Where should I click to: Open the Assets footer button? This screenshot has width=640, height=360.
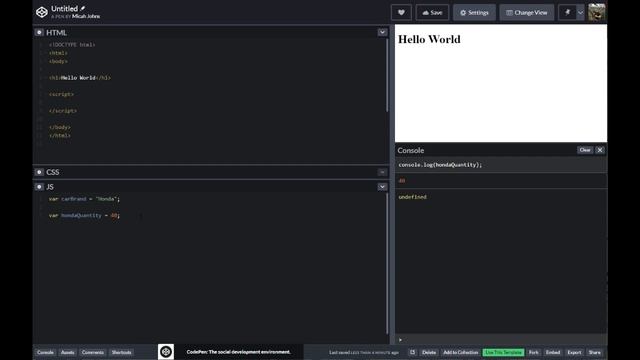coord(68,352)
